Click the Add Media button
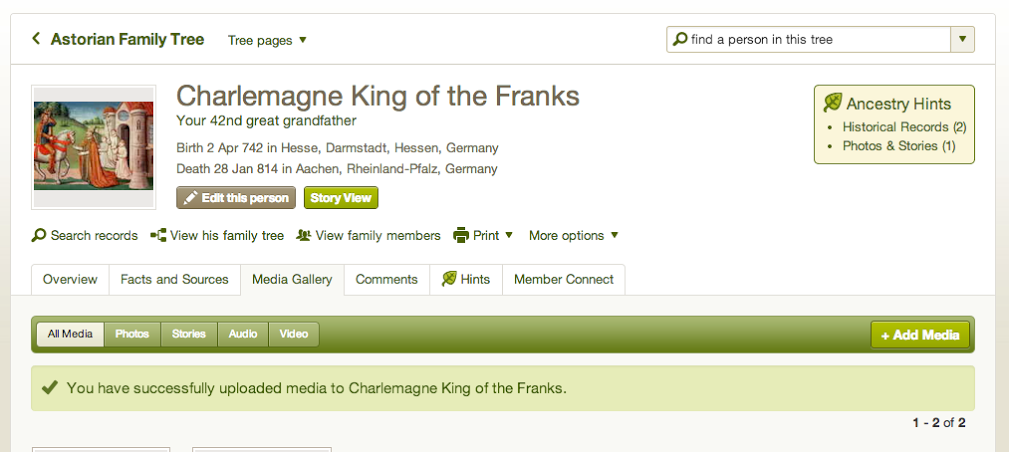 coord(919,335)
